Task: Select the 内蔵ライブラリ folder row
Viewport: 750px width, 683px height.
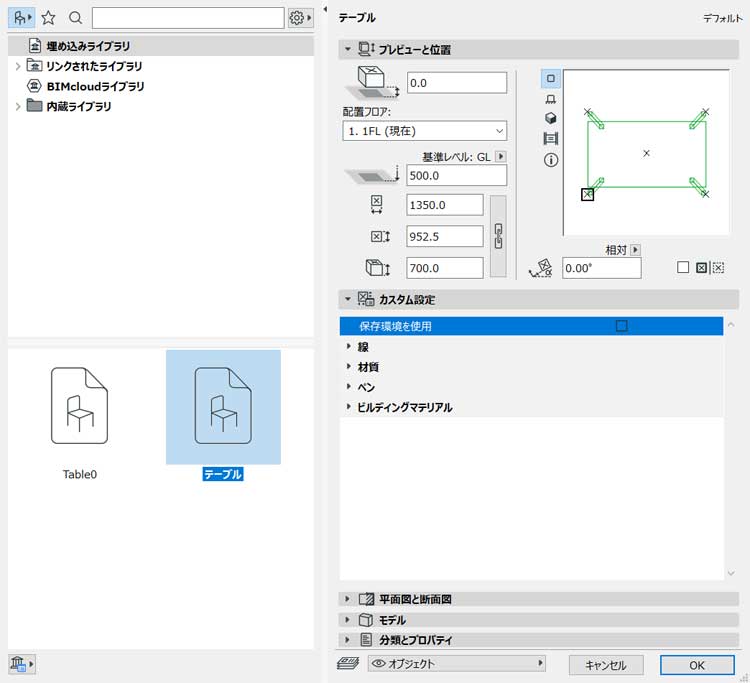Action: click(x=78, y=106)
